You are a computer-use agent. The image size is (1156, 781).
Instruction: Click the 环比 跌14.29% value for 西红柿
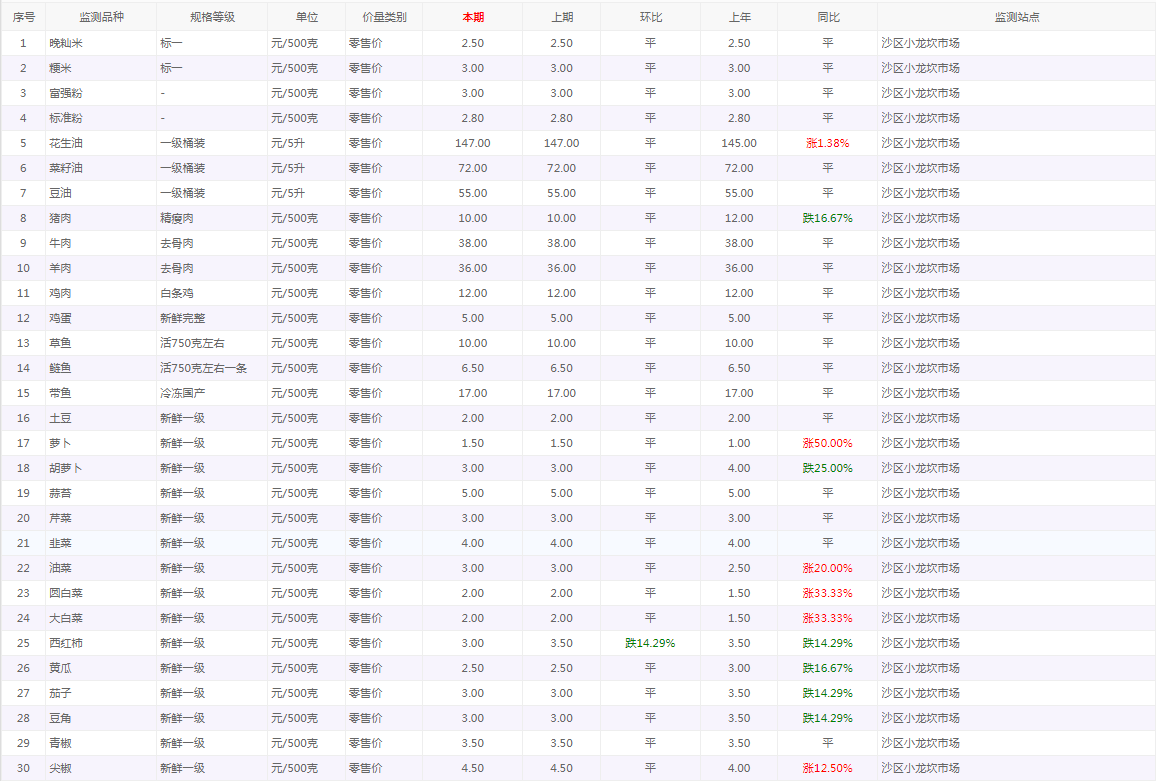[650, 644]
